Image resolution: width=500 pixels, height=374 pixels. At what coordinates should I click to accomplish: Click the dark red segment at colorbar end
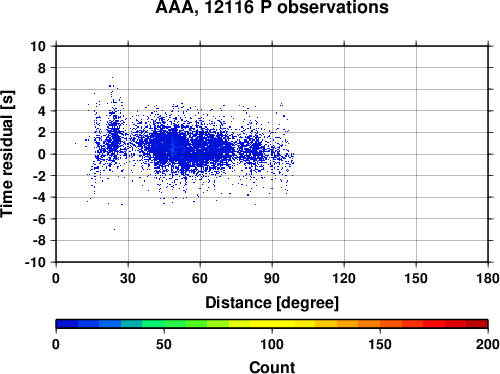tap(477, 324)
